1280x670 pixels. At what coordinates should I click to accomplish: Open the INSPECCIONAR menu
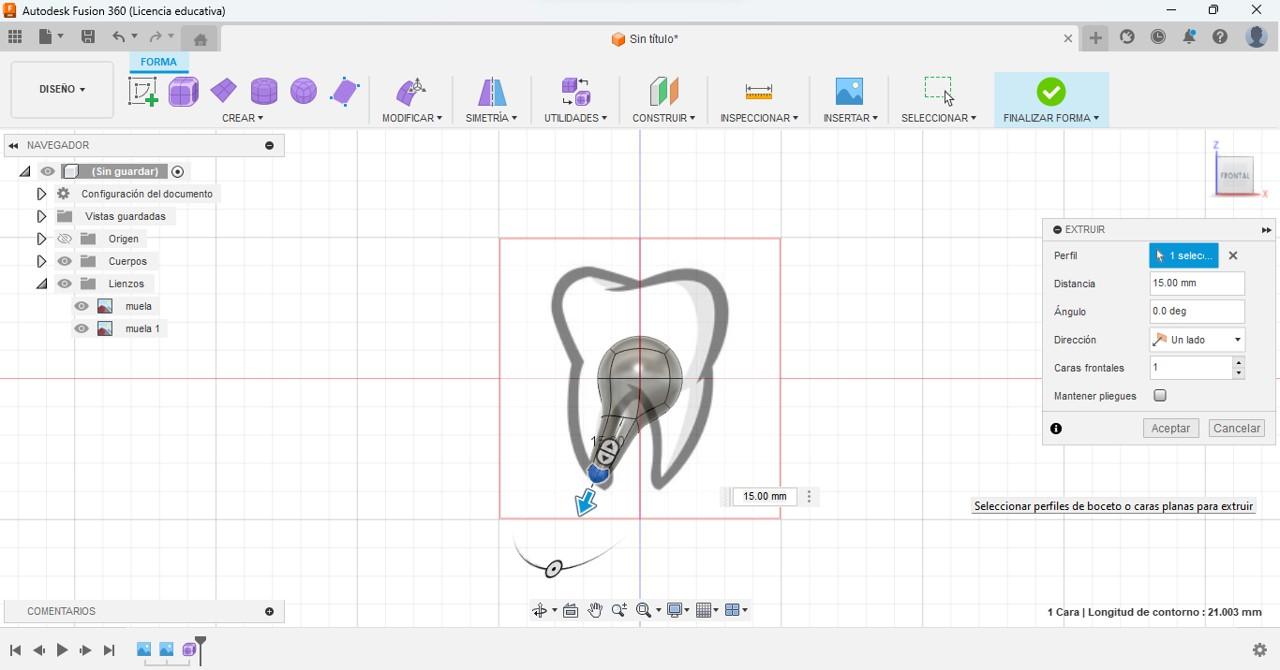click(x=759, y=118)
